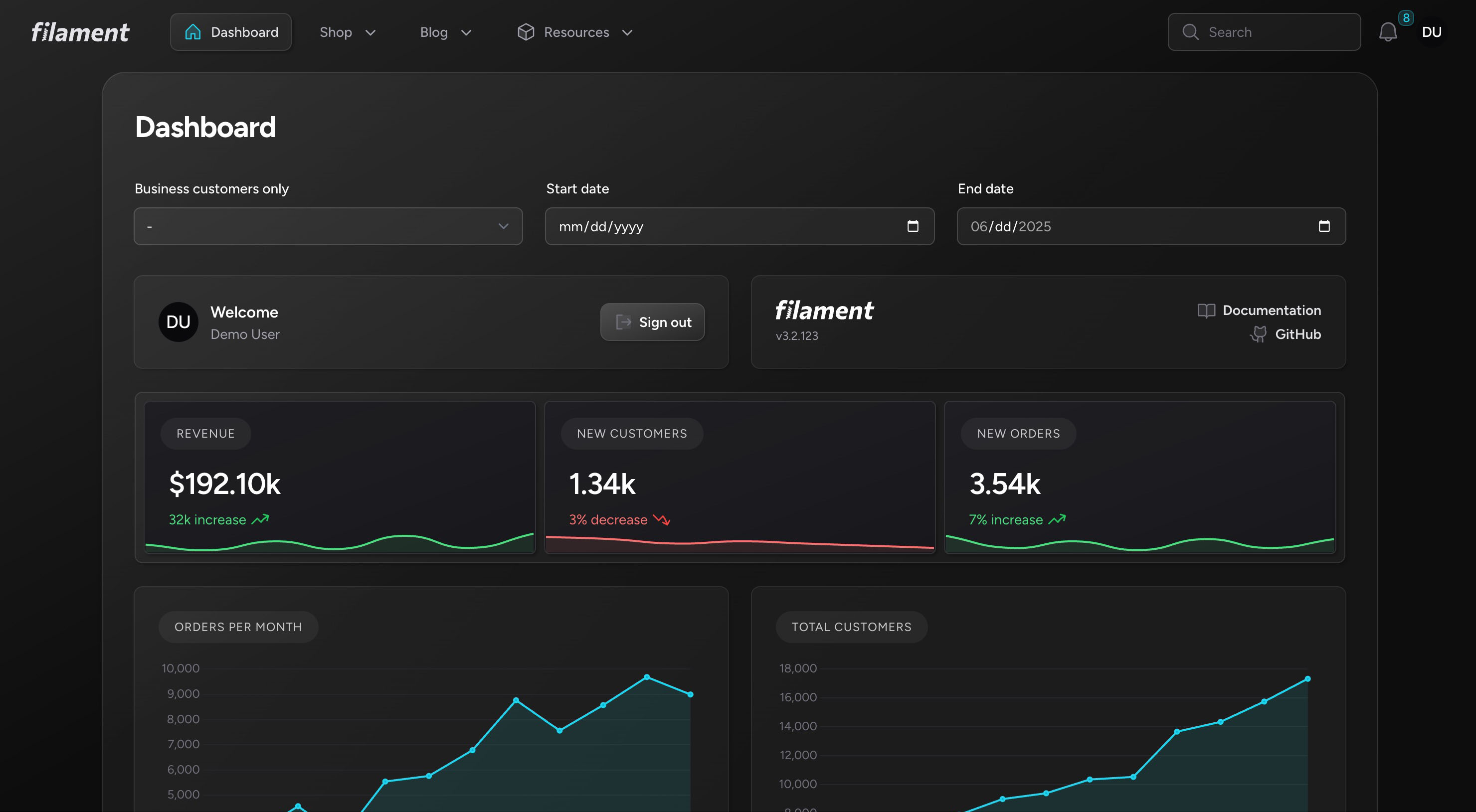Click the Demo User name text
This screenshot has height=812, width=1476.
245,334
